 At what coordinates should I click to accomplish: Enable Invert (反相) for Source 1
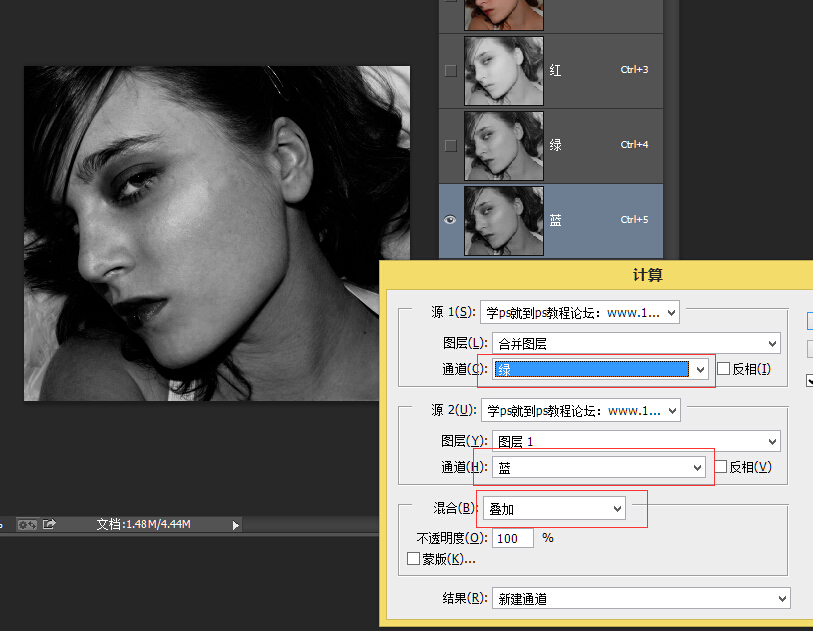point(724,369)
